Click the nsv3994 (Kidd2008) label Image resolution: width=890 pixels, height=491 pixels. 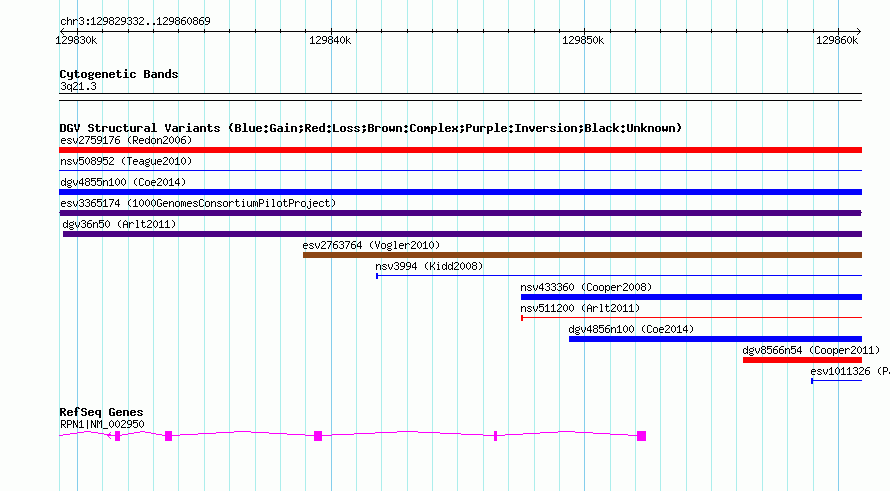[x=429, y=266]
